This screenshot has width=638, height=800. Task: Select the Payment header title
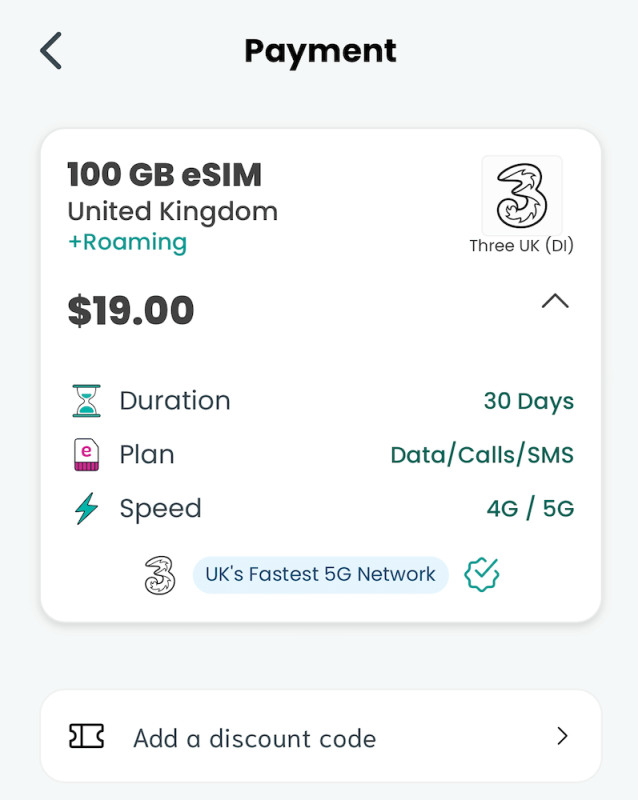click(319, 50)
